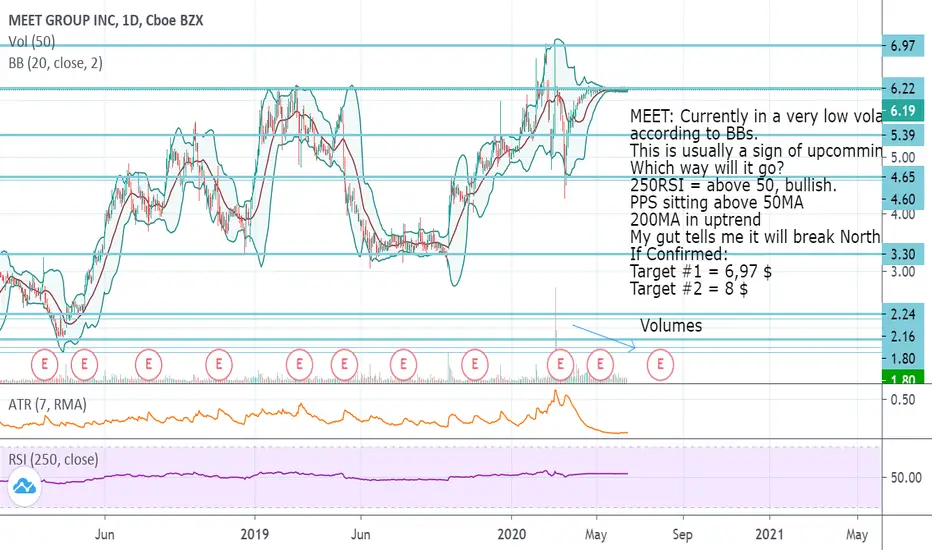Click the 2020 label on time axis
This screenshot has width=932, height=550.
(x=511, y=534)
